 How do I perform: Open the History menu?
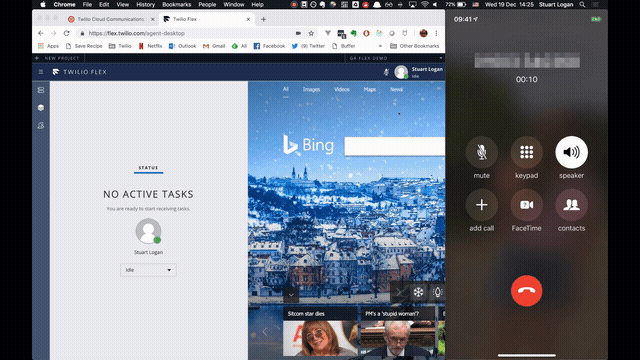145,4
